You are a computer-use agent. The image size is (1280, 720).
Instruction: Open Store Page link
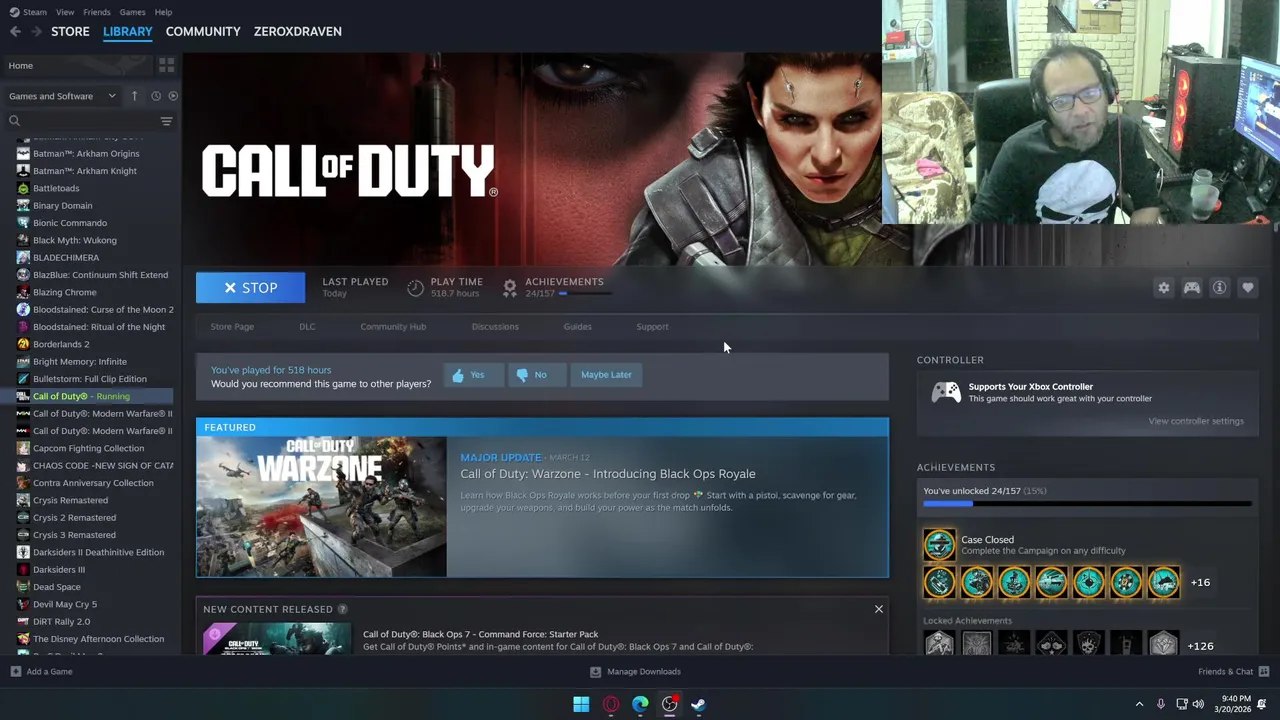point(232,327)
